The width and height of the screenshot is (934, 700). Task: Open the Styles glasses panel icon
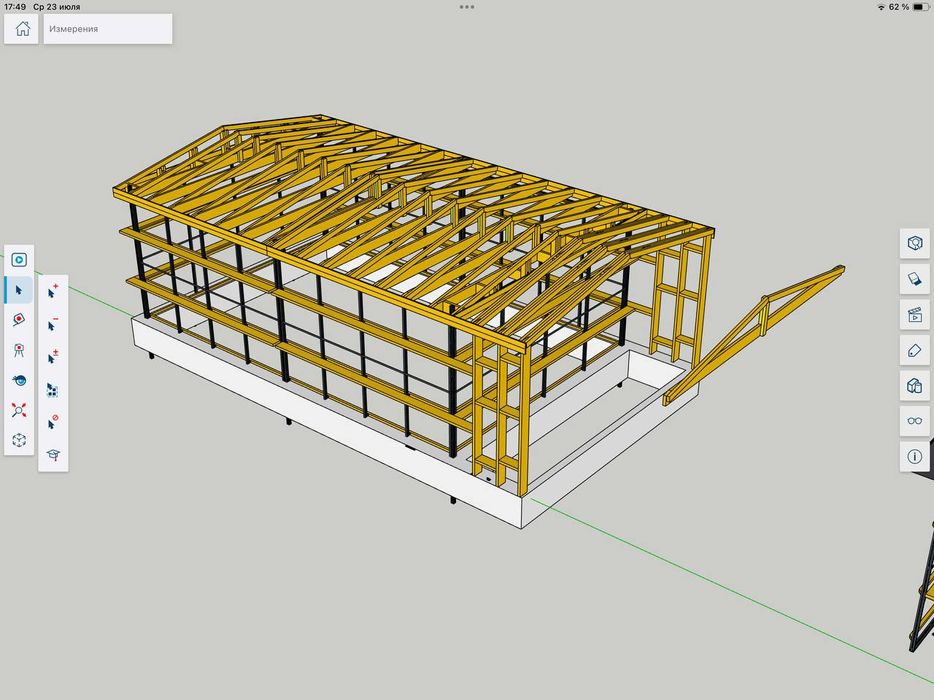coord(914,421)
